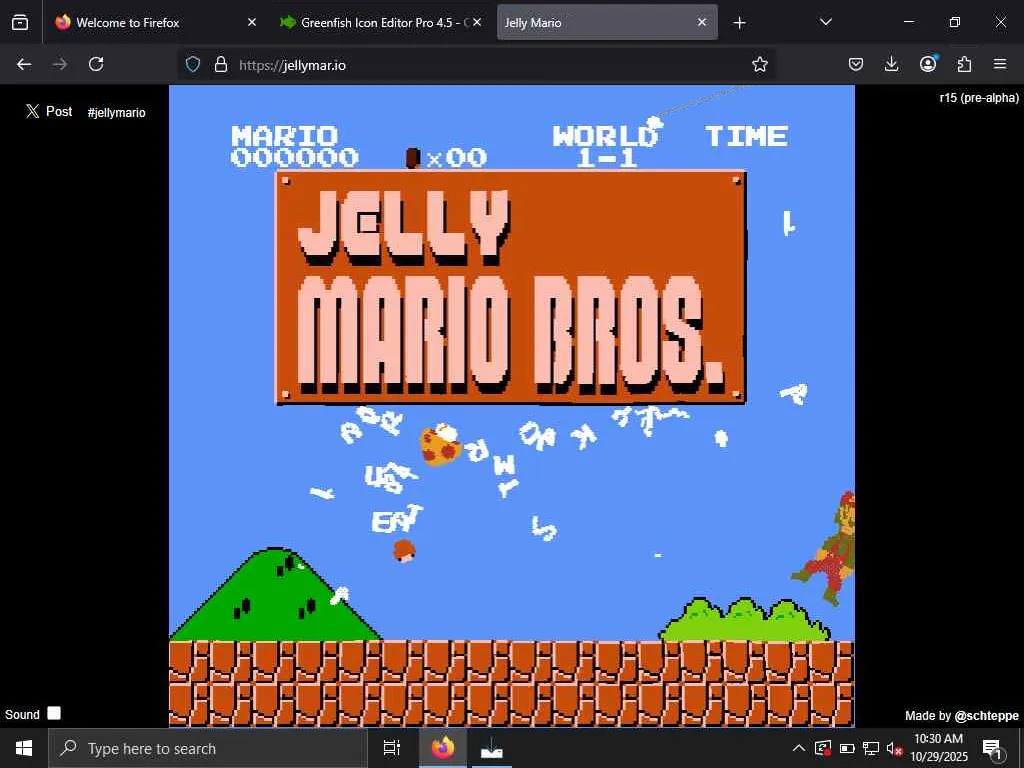The image size is (1024, 768).
Task: Open a new tab with plus button
Action: pos(739,23)
